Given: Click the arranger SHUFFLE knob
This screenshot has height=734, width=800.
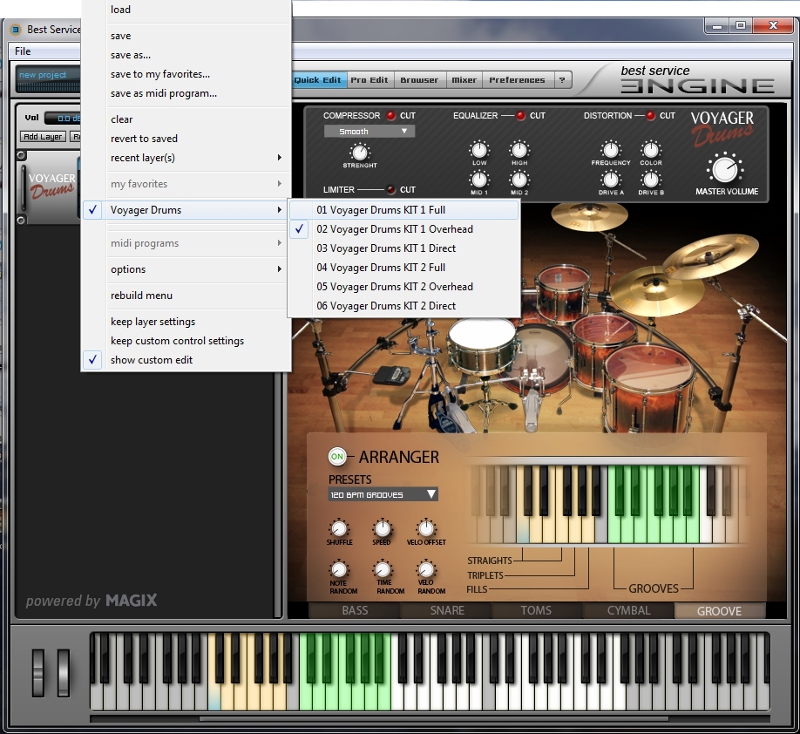Looking at the screenshot, I should 339,529.
